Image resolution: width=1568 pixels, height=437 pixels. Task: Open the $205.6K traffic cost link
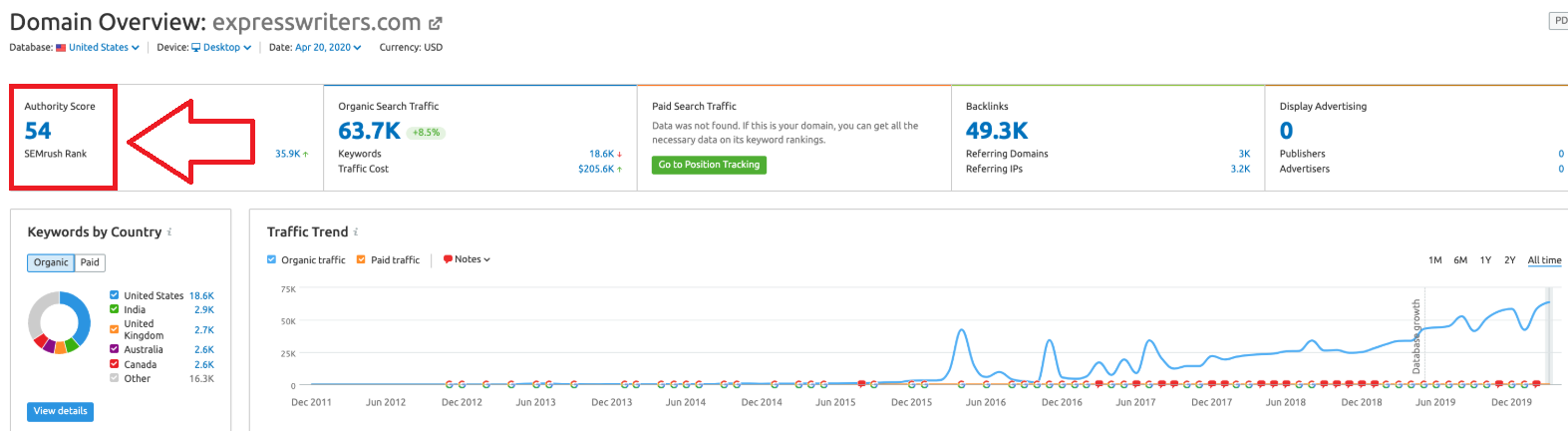coord(596,169)
